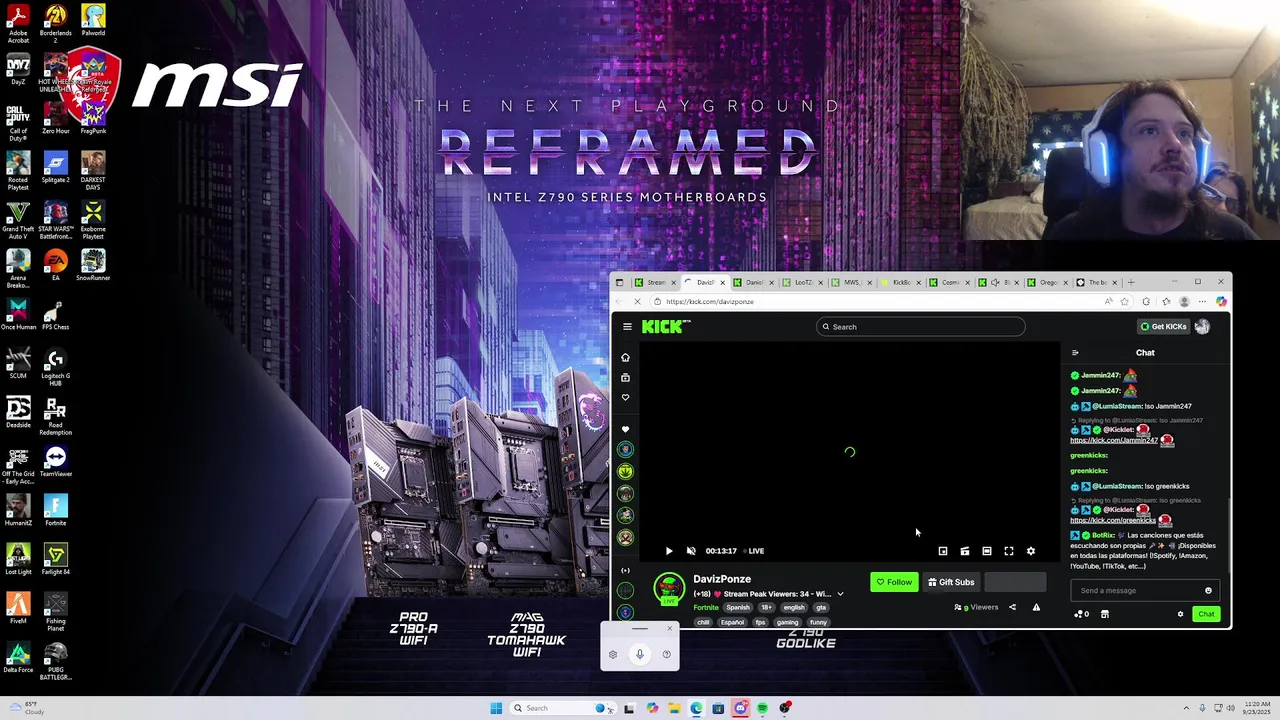Launch the Adobe Acrobat shortcut
Screen dimensions: 1280x720
pyautogui.click(x=17, y=23)
